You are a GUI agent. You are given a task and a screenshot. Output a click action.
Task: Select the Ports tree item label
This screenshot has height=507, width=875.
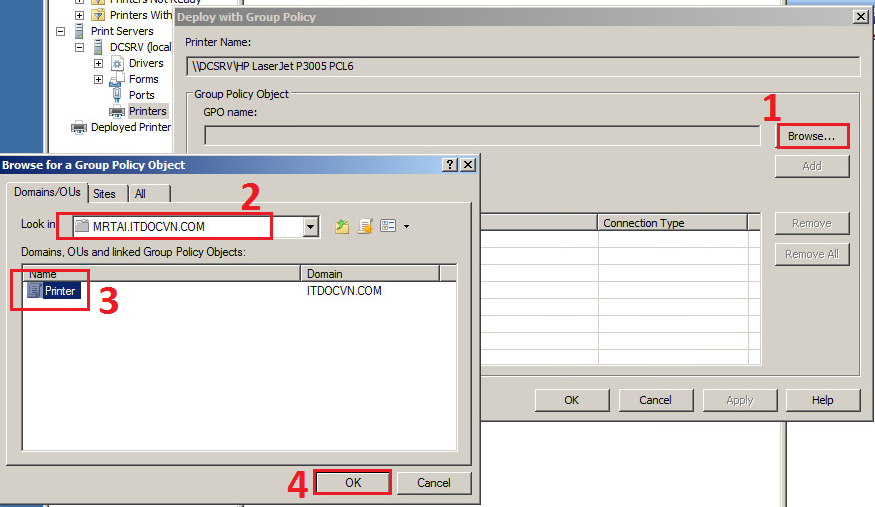tap(142, 95)
